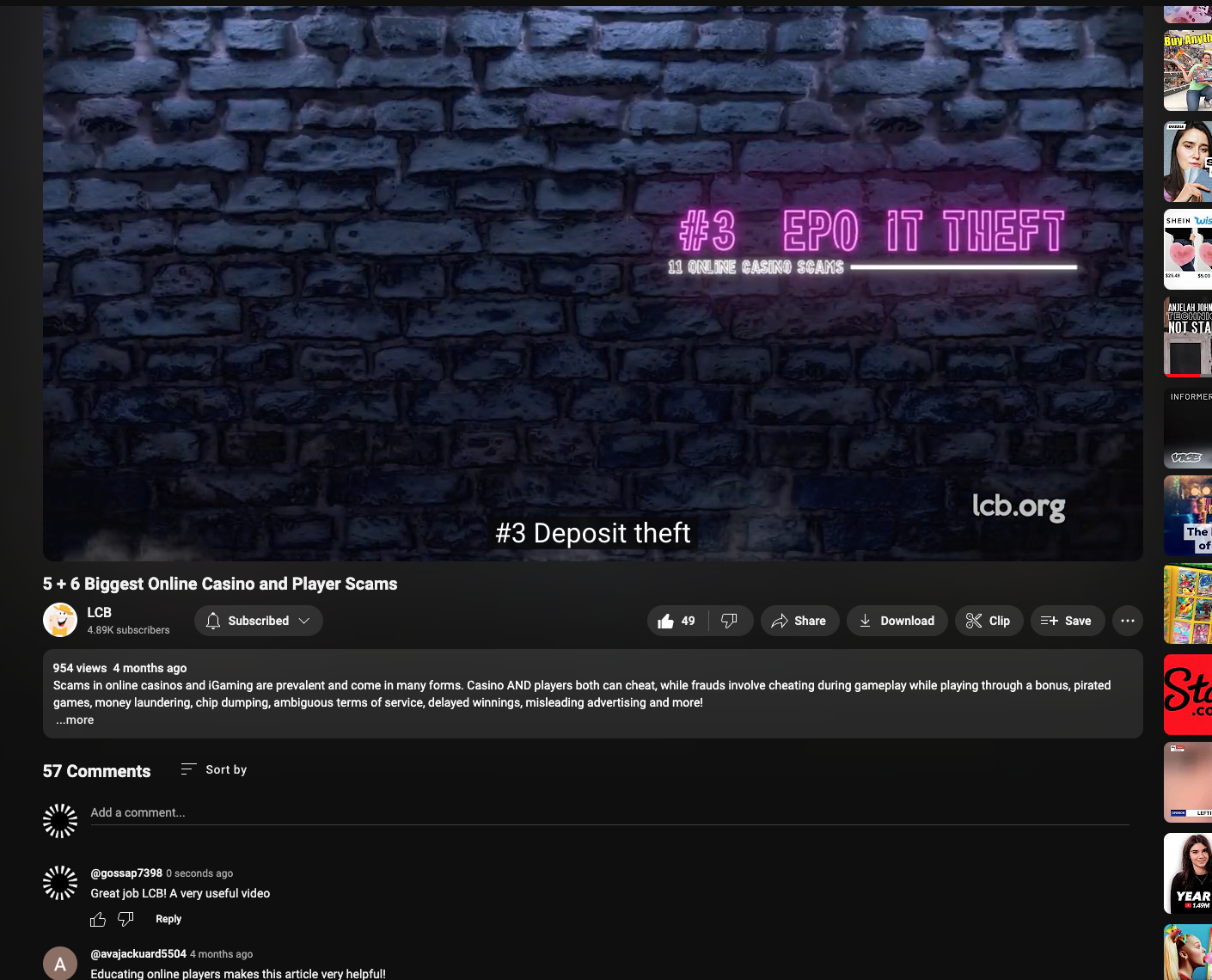Like the video with the thumbs-up icon
Screen dimensions: 1212x980
pos(676,621)
